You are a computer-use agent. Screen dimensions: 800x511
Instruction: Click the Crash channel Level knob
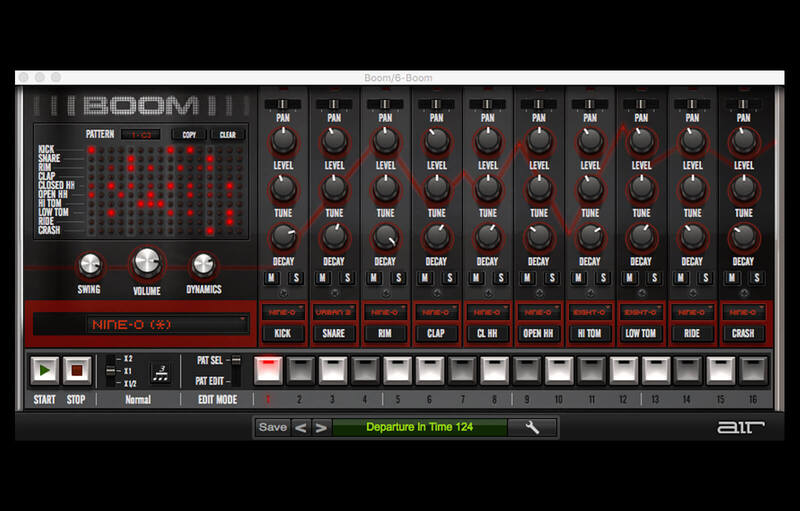point(744,141)
